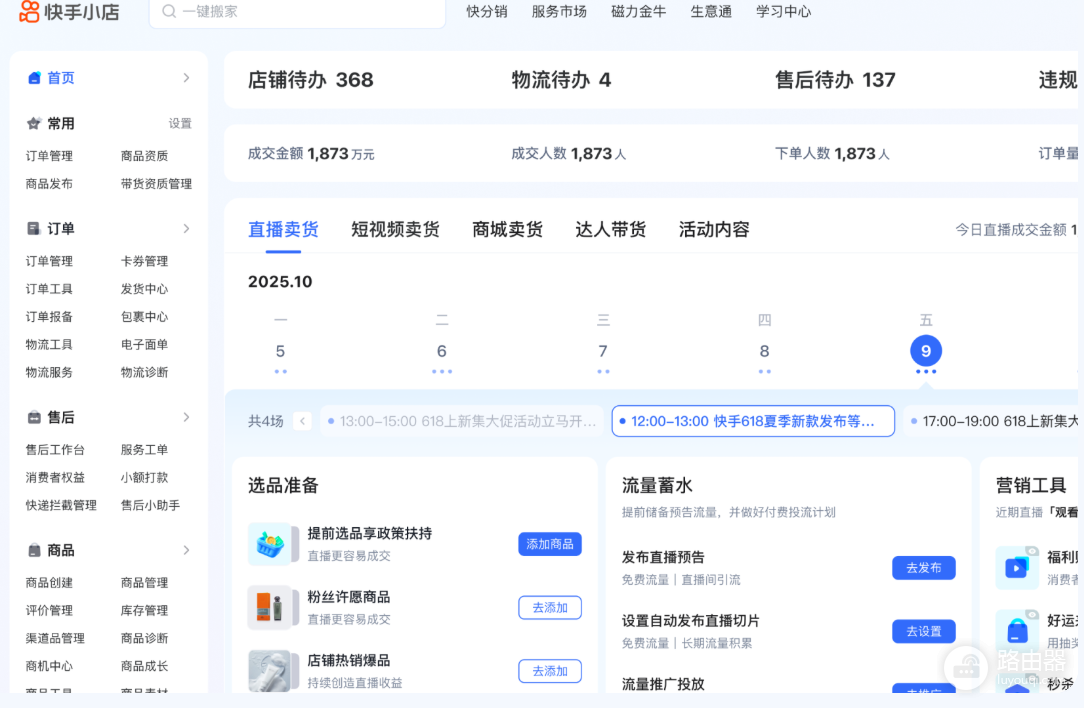Expand the 首页 chevron arrow
This screenshot has width=1084, height=708.
[186, 77]
